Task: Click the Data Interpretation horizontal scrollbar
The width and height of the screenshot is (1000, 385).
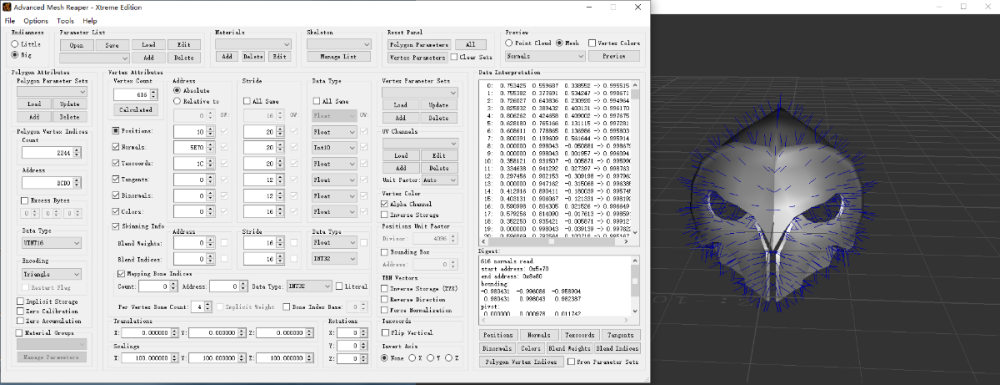Action: [555, 242]
